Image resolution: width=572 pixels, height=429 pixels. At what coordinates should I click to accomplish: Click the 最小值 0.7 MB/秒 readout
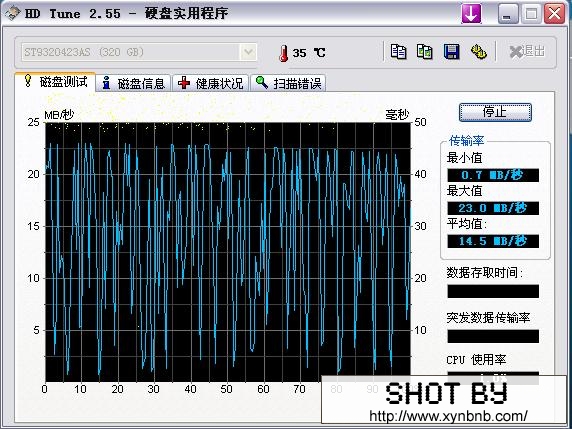(493, 175)
